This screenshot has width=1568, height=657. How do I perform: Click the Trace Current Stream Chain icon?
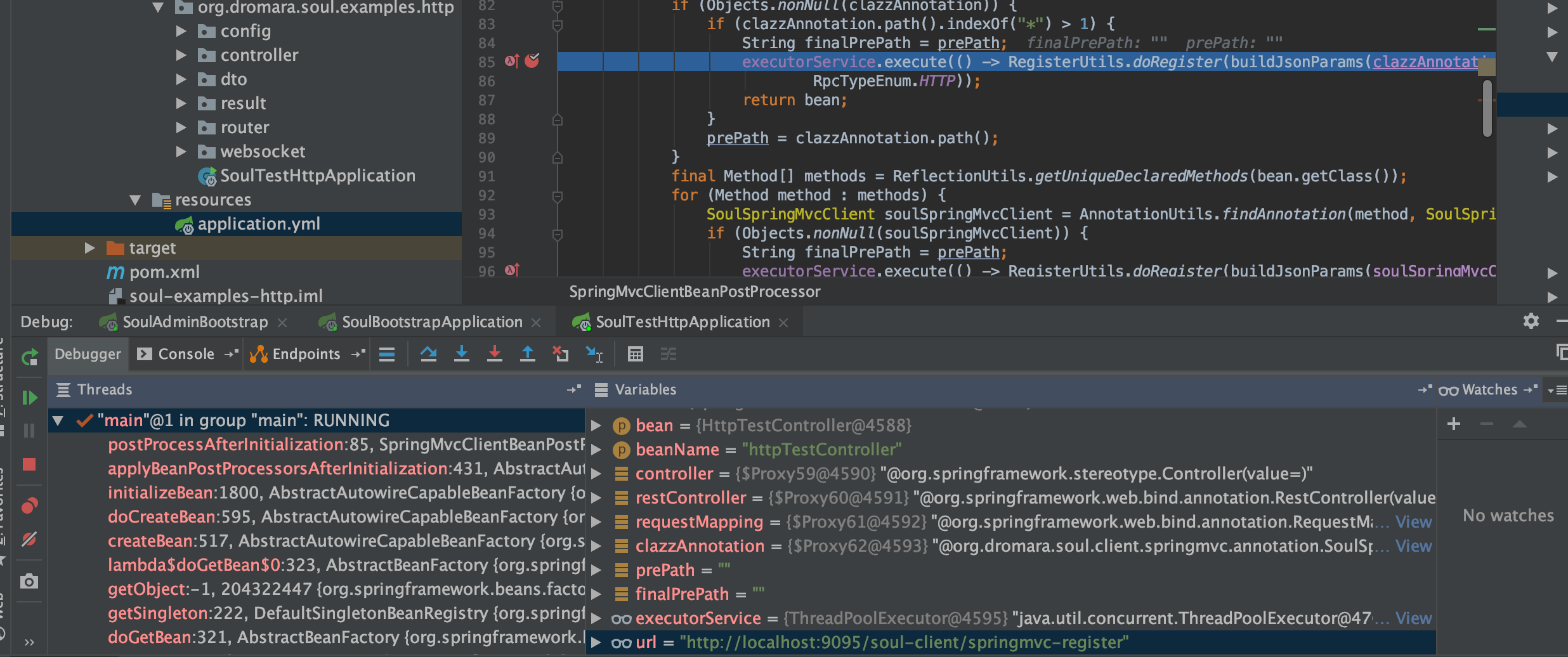pyautogui.click(x=669, y=354)
